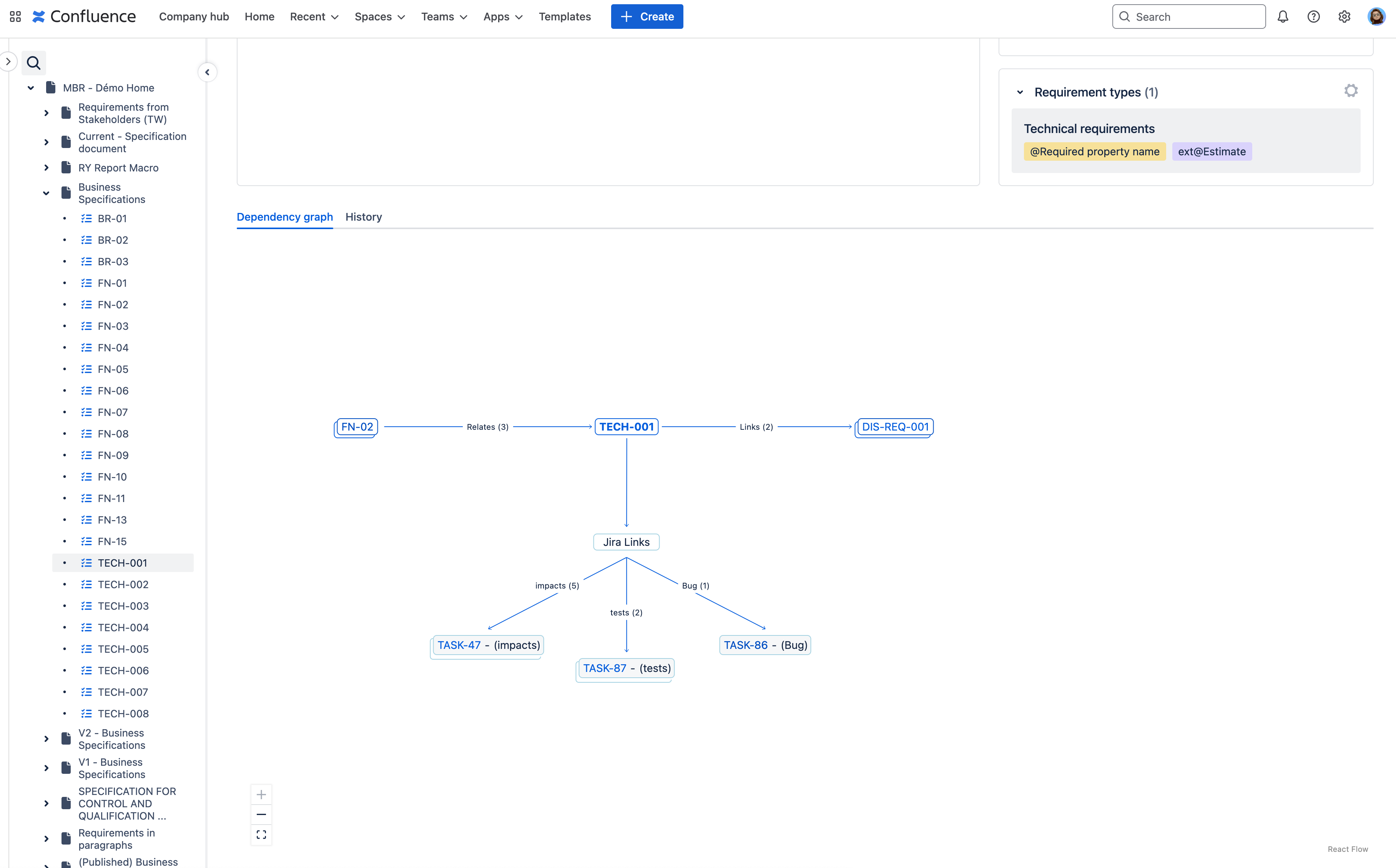Open the Templates menu
1396x868 pixels.
coord(564,17)
